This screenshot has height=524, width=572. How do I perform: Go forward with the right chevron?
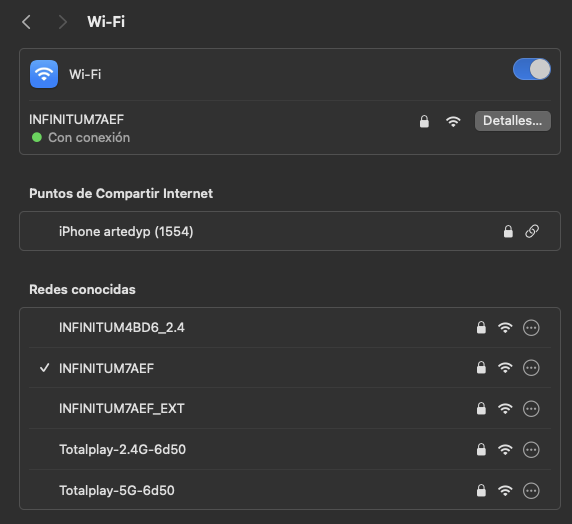63,22
